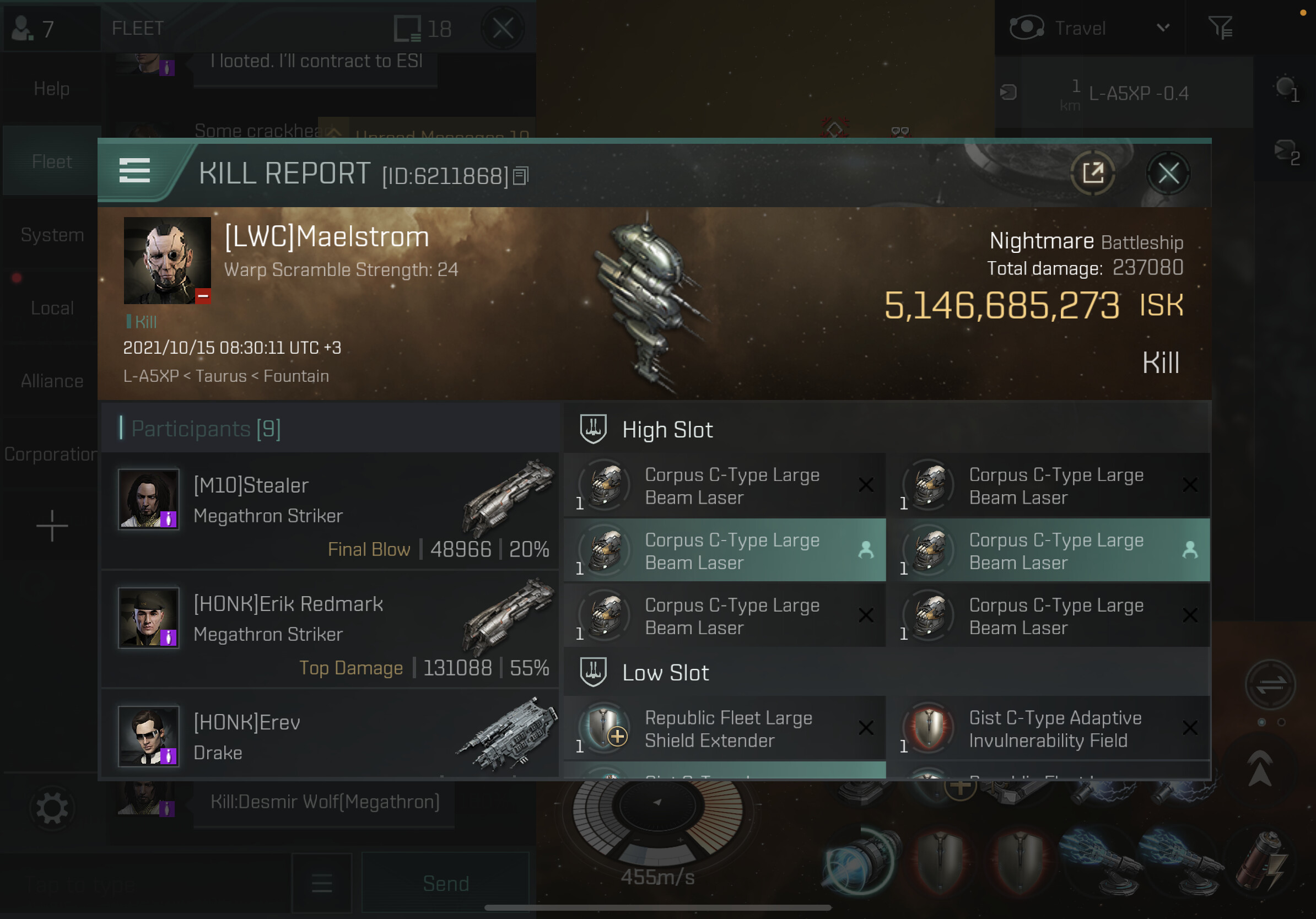Open the kill report hamburger menu
The image size is (1316, 919).
[134, 171]
